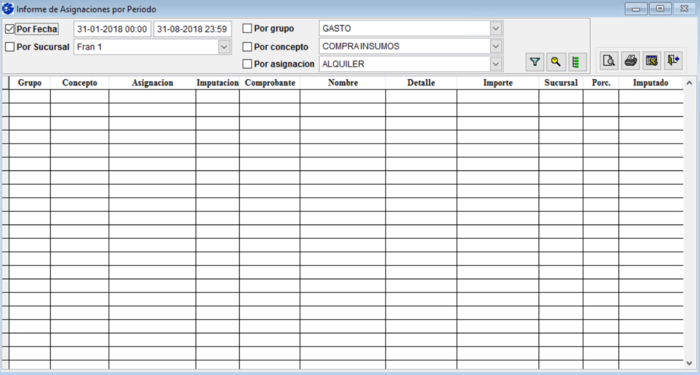
Task: Click the Porc. column header
Action: pos(601,83)
